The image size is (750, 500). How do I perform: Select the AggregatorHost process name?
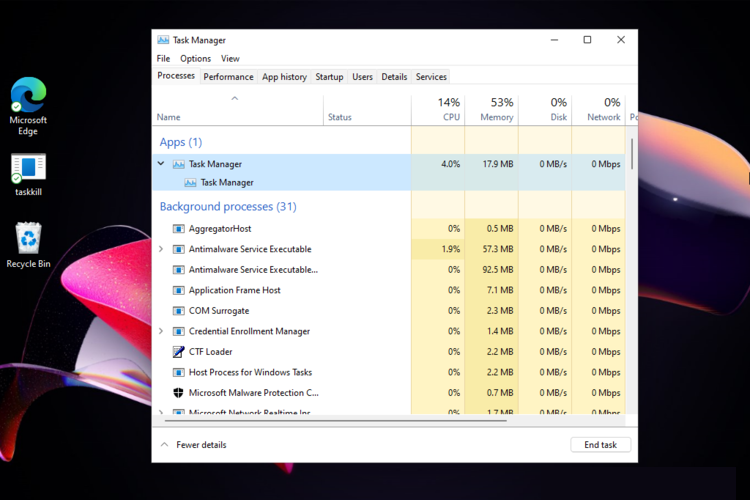point(220,229)
